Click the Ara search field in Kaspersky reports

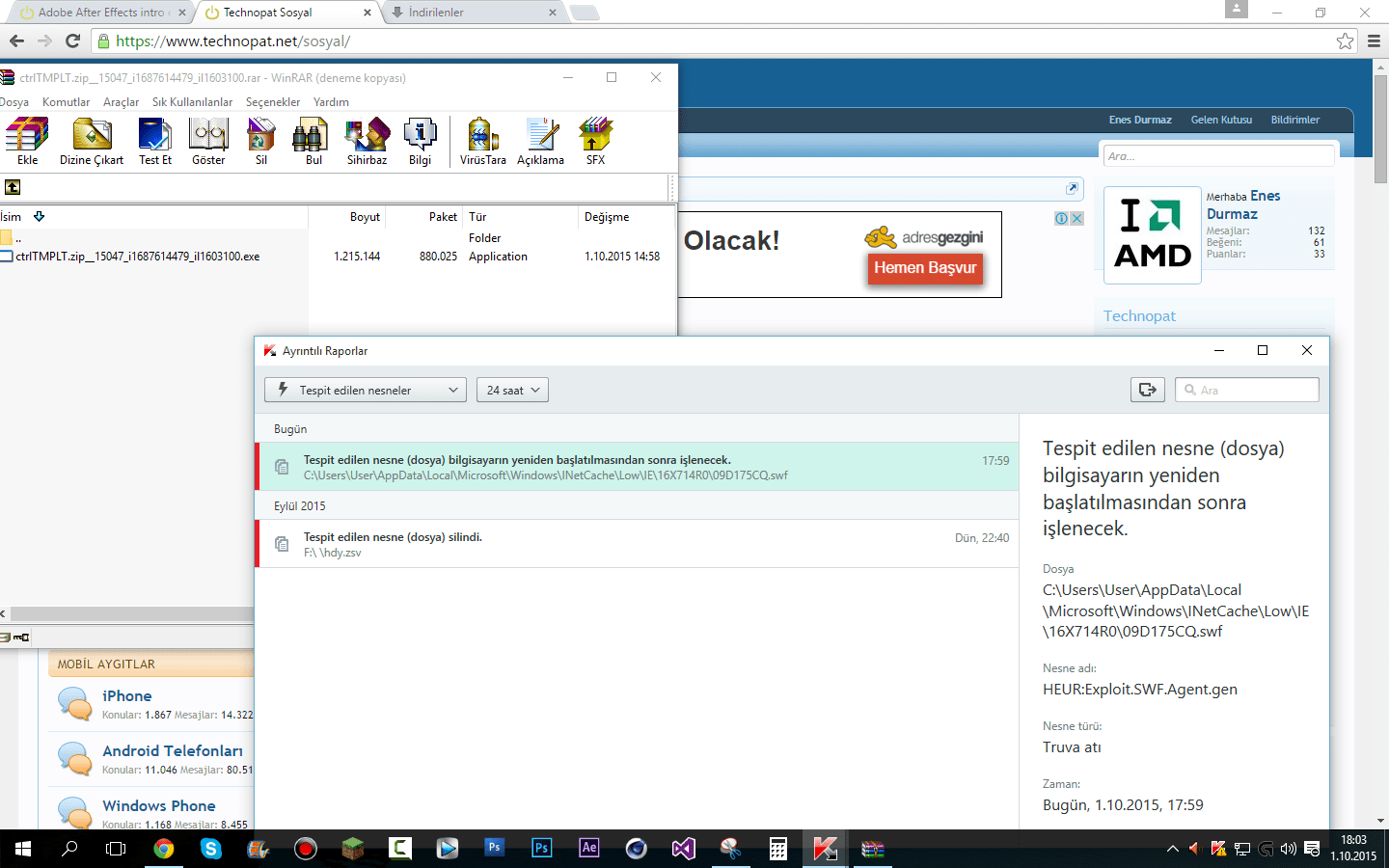click(1247, 390)
